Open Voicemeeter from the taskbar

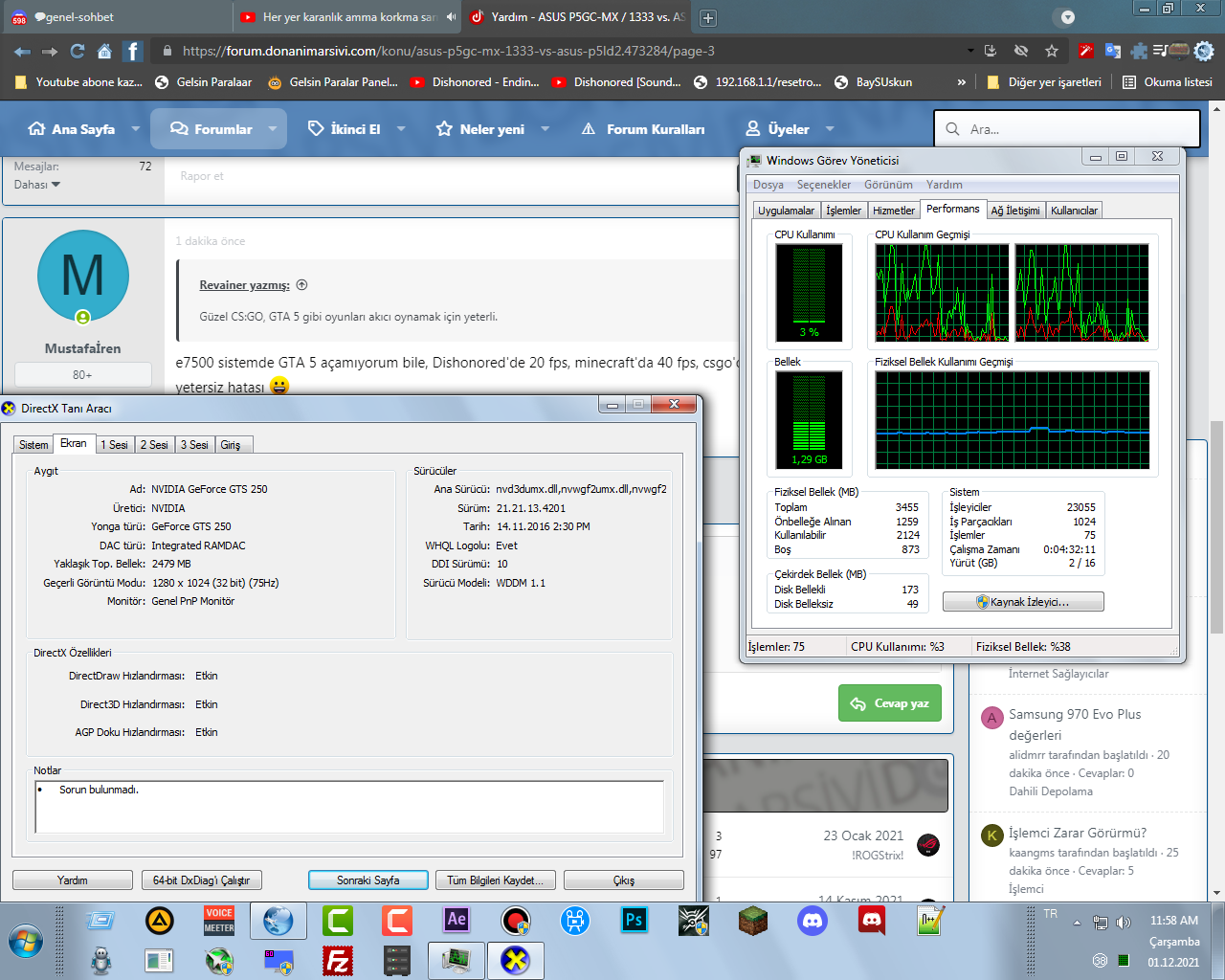(219, 921)
